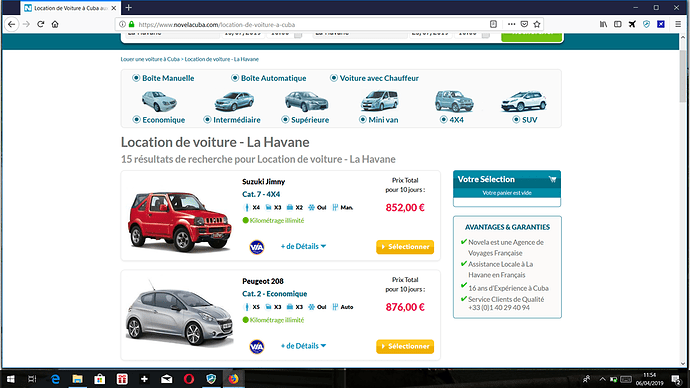Launch Opera from the taskbar
The width and height of the screenshot is (690, 388).
[189, 379]
